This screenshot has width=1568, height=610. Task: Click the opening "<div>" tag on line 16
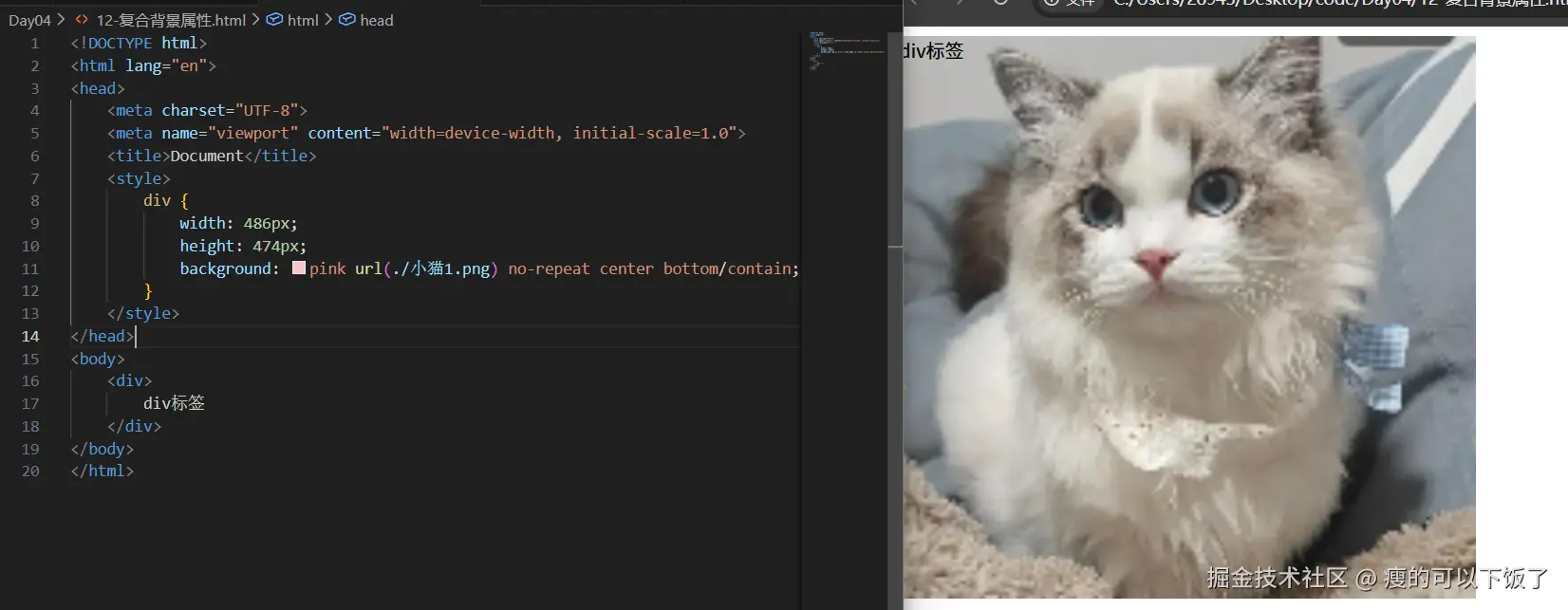[x=130, y=381]
